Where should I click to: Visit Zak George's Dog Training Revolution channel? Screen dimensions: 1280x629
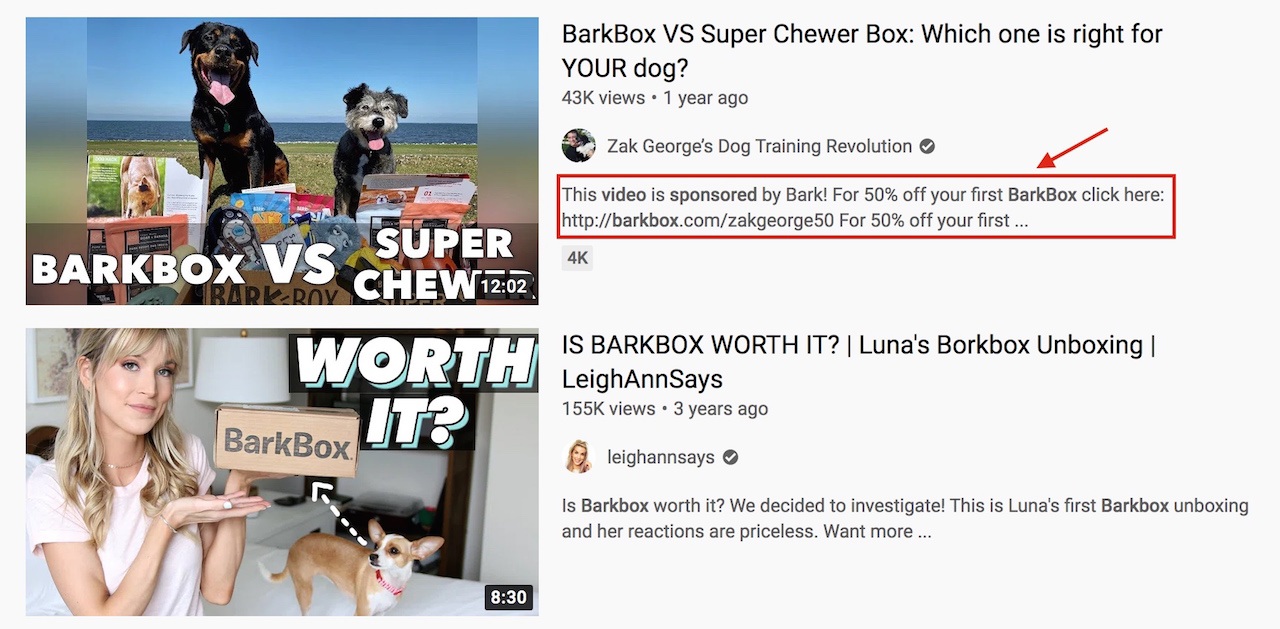[x=759, y=146]
